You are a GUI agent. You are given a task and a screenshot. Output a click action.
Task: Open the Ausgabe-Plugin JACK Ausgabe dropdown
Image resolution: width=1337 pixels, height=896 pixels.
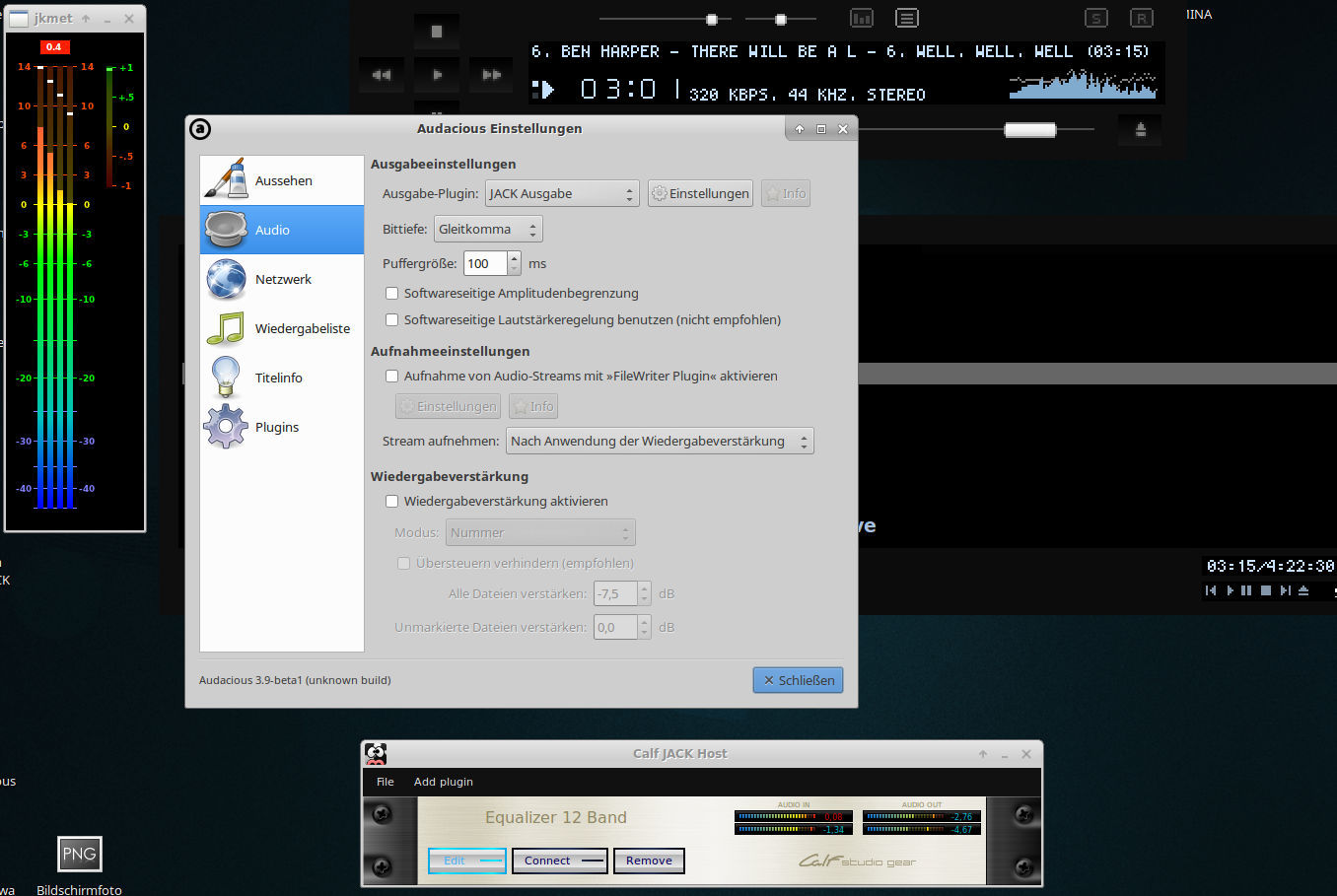coord(562,194)
